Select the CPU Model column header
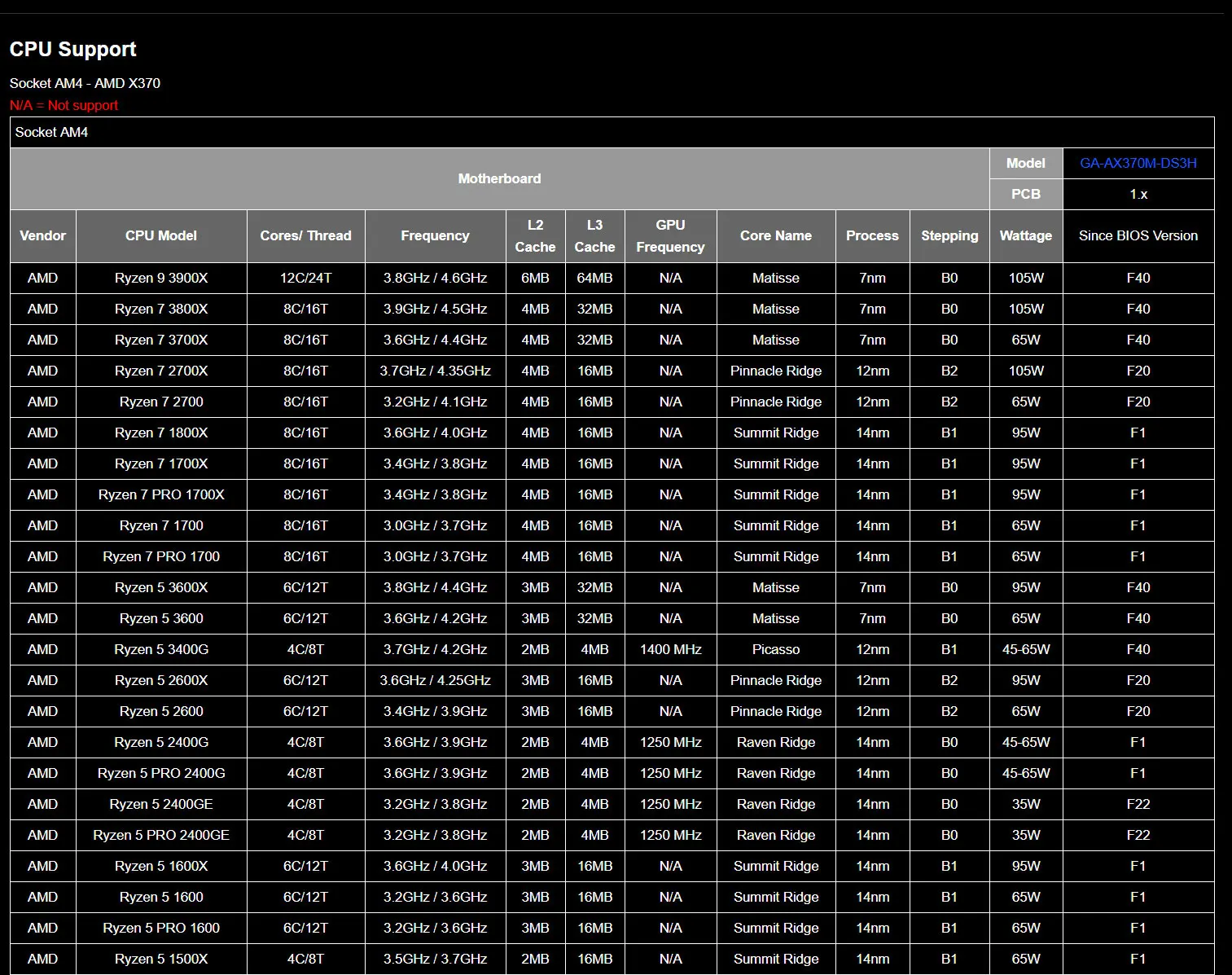 click(161, 235)
